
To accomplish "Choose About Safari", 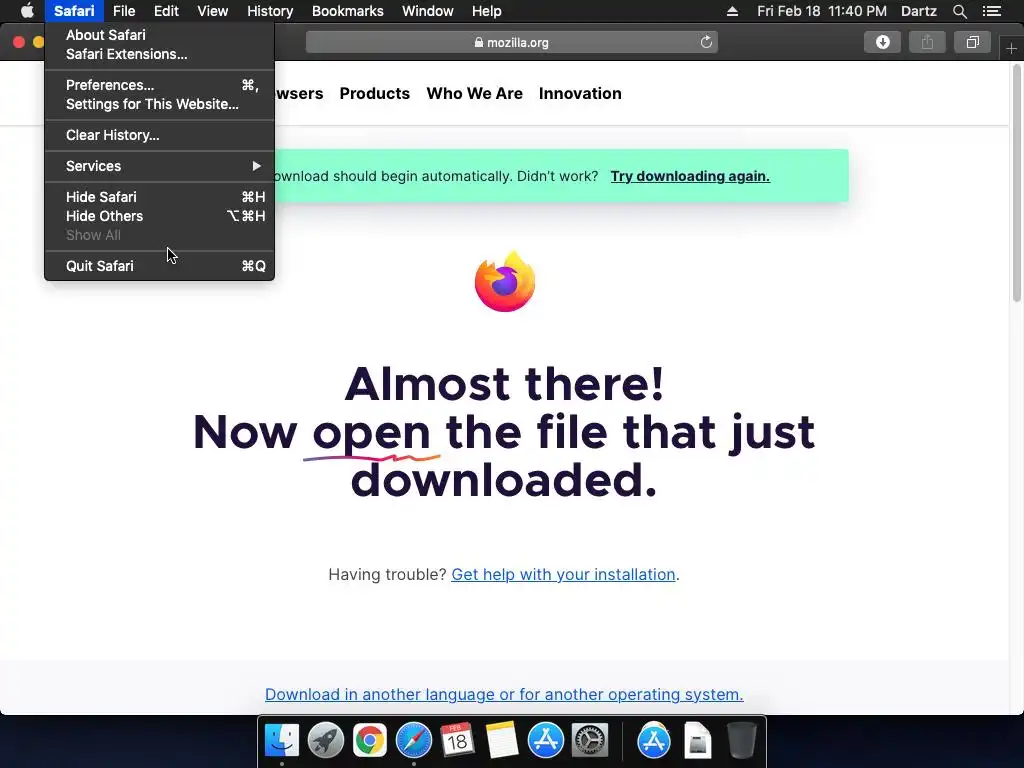I will tap(159, 35).
